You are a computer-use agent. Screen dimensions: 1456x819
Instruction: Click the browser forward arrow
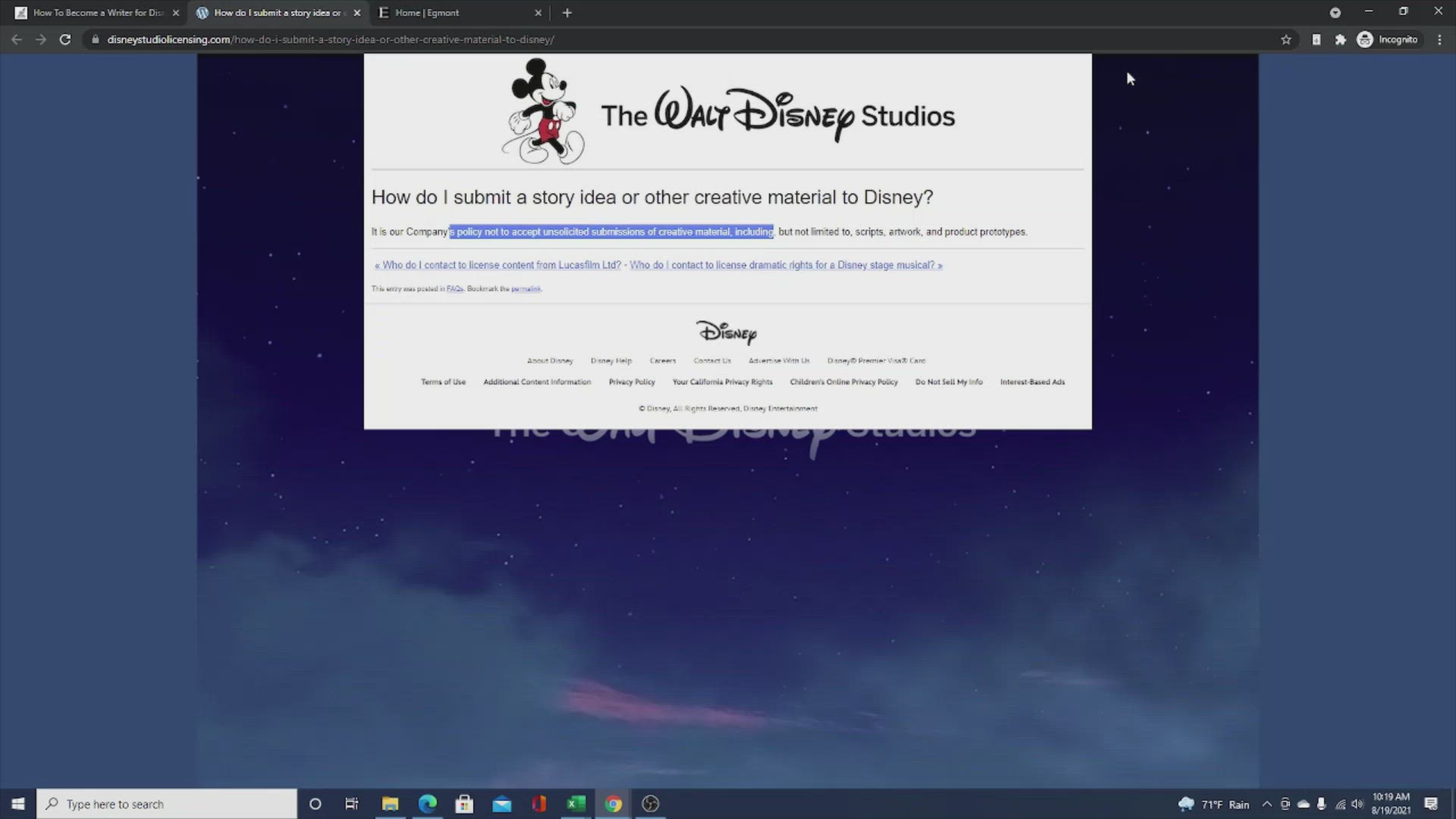pyautogui.click(x=41, y=39)
